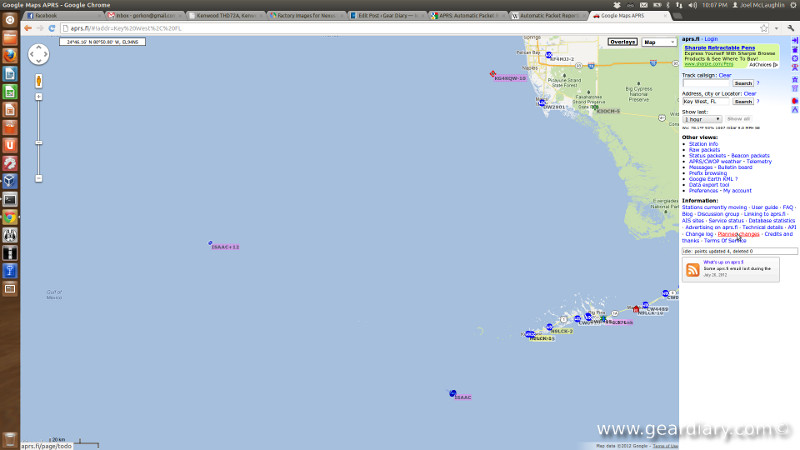800x450 pixels.
Task: Launch Firefox from the Ubuntu dock
Action: [x=10, y=56]
